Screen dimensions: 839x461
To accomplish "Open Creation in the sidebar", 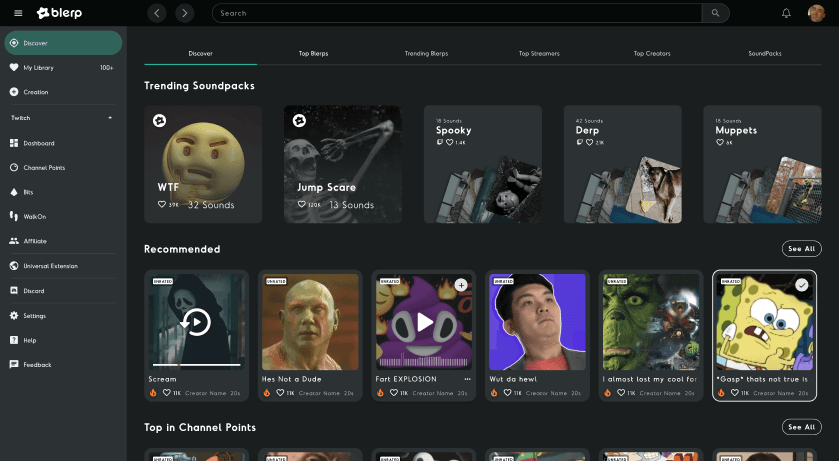I will click(63, 92).
